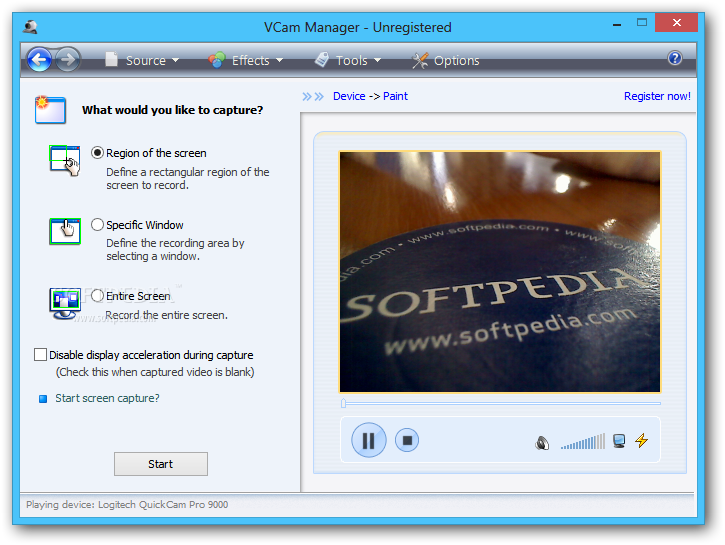Click 'Define the recording area' description text
Viewport: 725px width, 545px height.
click(175, 250)
